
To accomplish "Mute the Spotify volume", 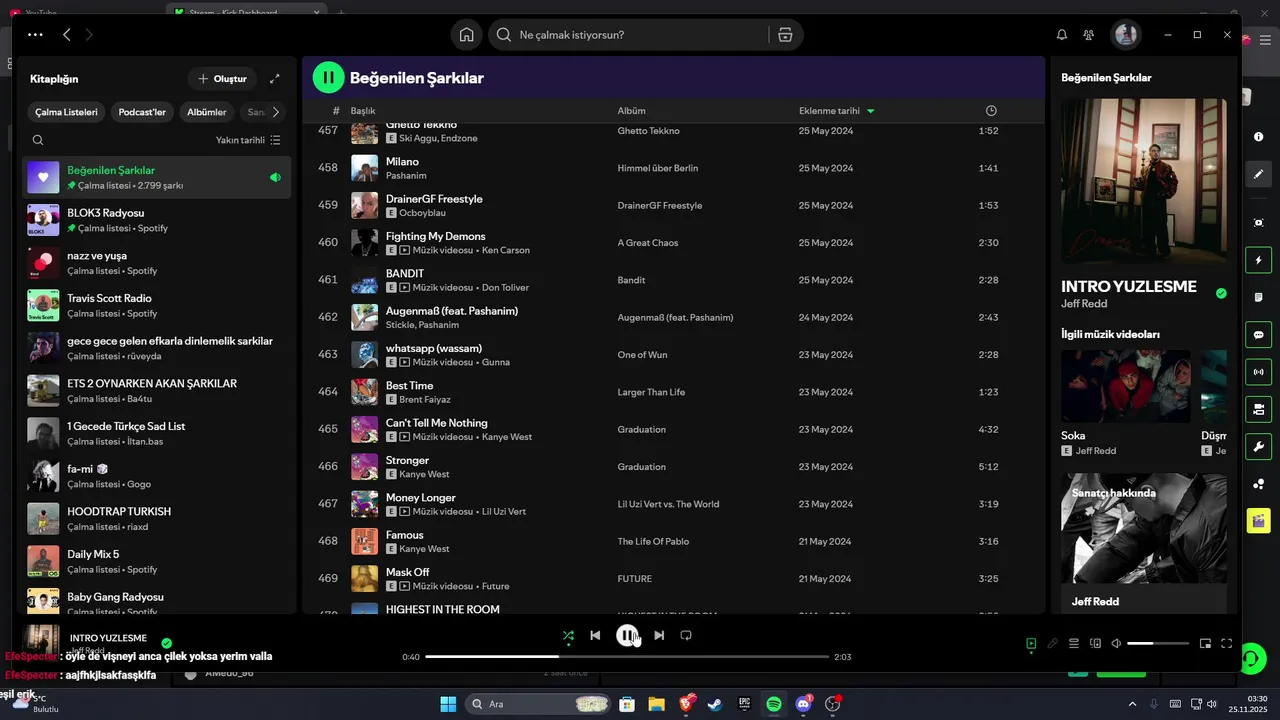I will coord(1116,644).
